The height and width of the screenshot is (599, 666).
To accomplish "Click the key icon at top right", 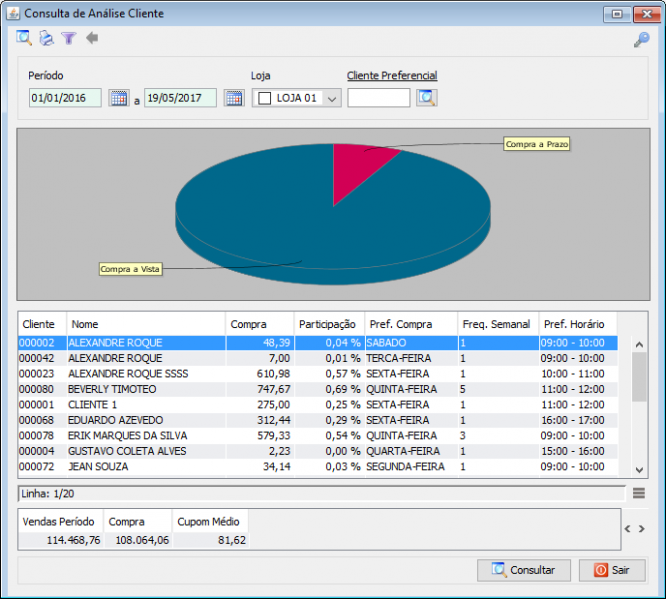I will pos(641,40).
